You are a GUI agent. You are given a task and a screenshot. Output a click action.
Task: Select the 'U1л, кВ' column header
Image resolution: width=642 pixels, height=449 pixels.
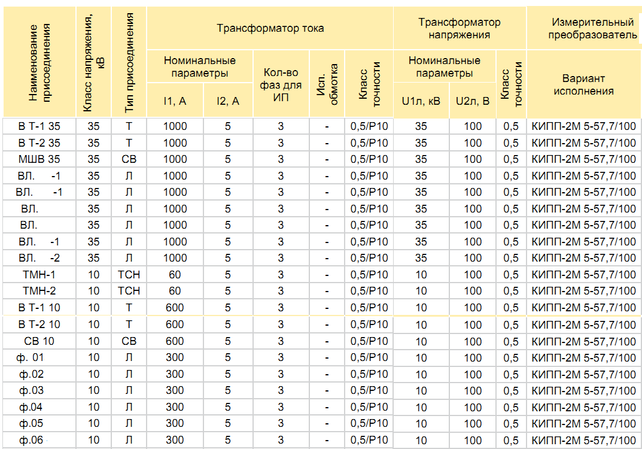[421, 101]
